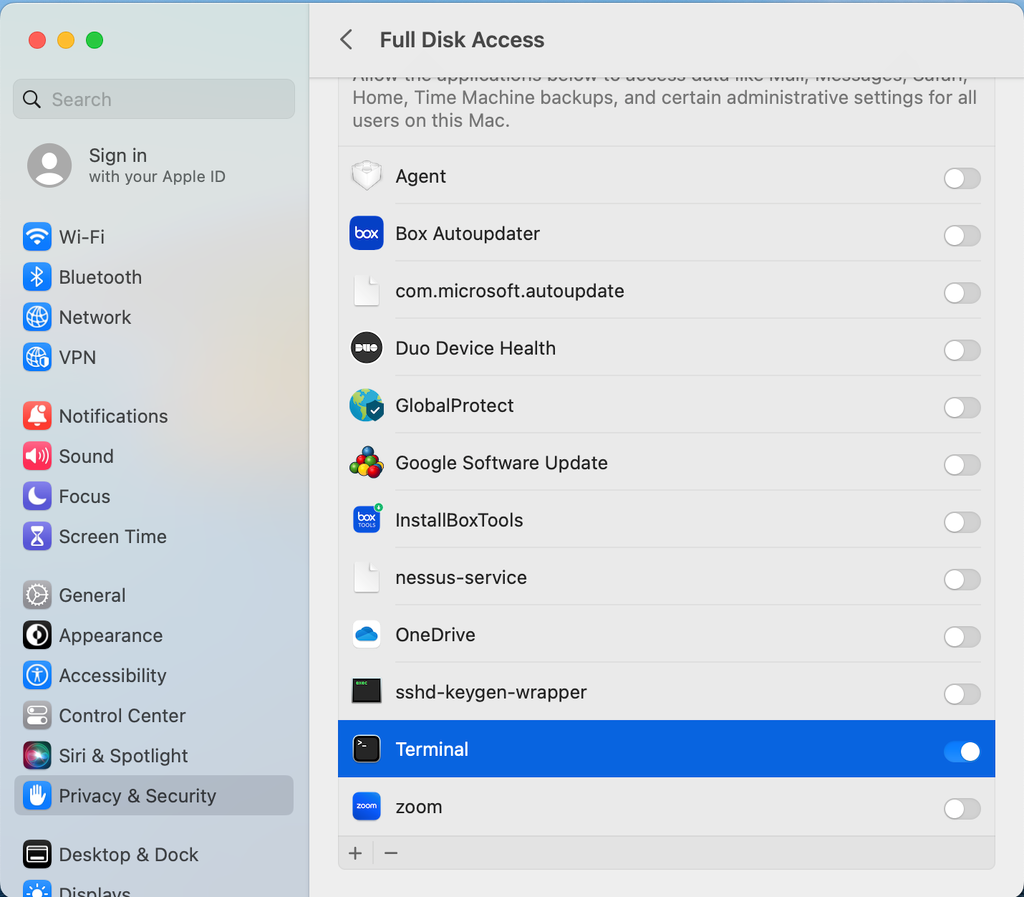Click the Search field in sidebar
1024x897 pixels.
[154, 100]
